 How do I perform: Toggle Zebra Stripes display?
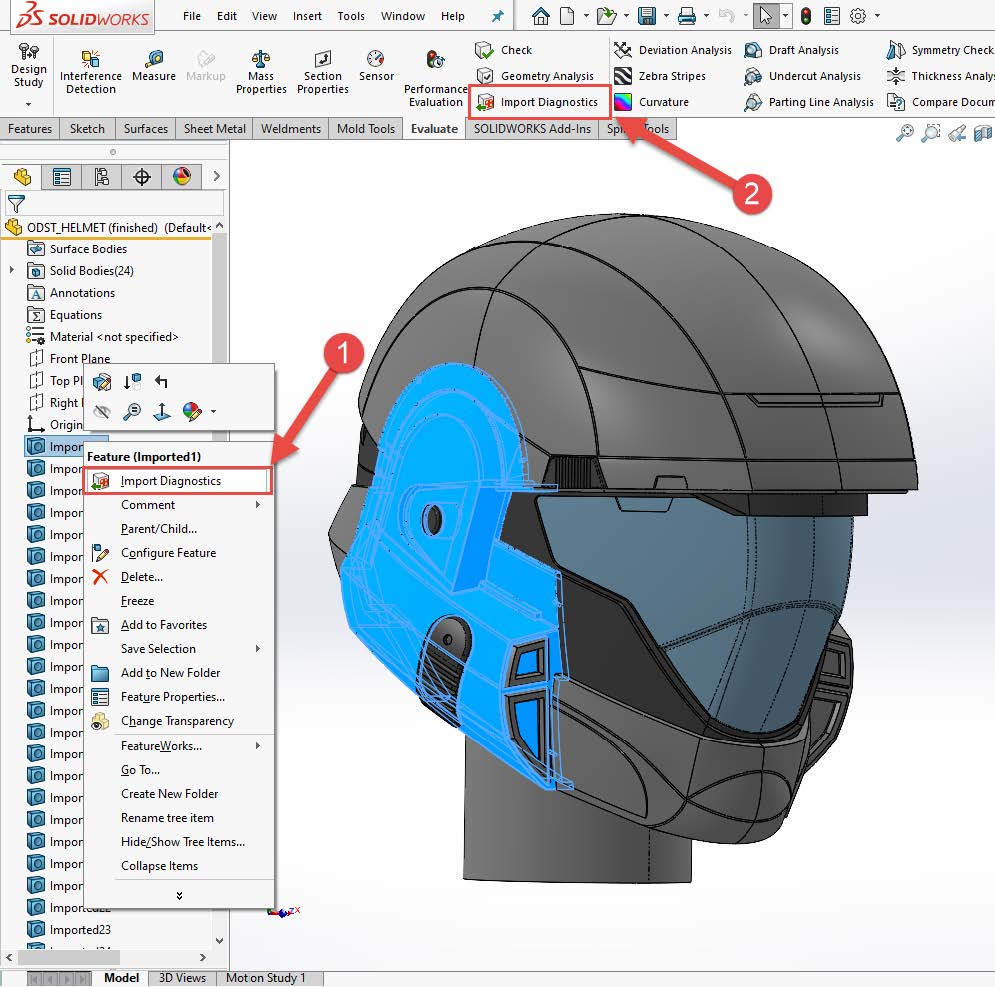click(660, 76)
